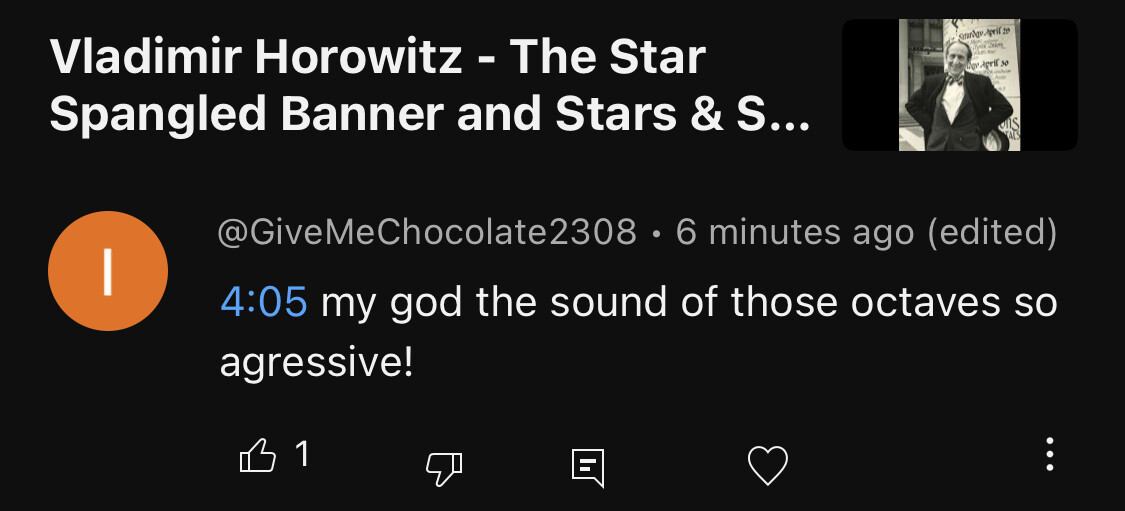Click the word "octaves" in the comment
Viewport: 1125px width, 511px height.
(919, 301)
